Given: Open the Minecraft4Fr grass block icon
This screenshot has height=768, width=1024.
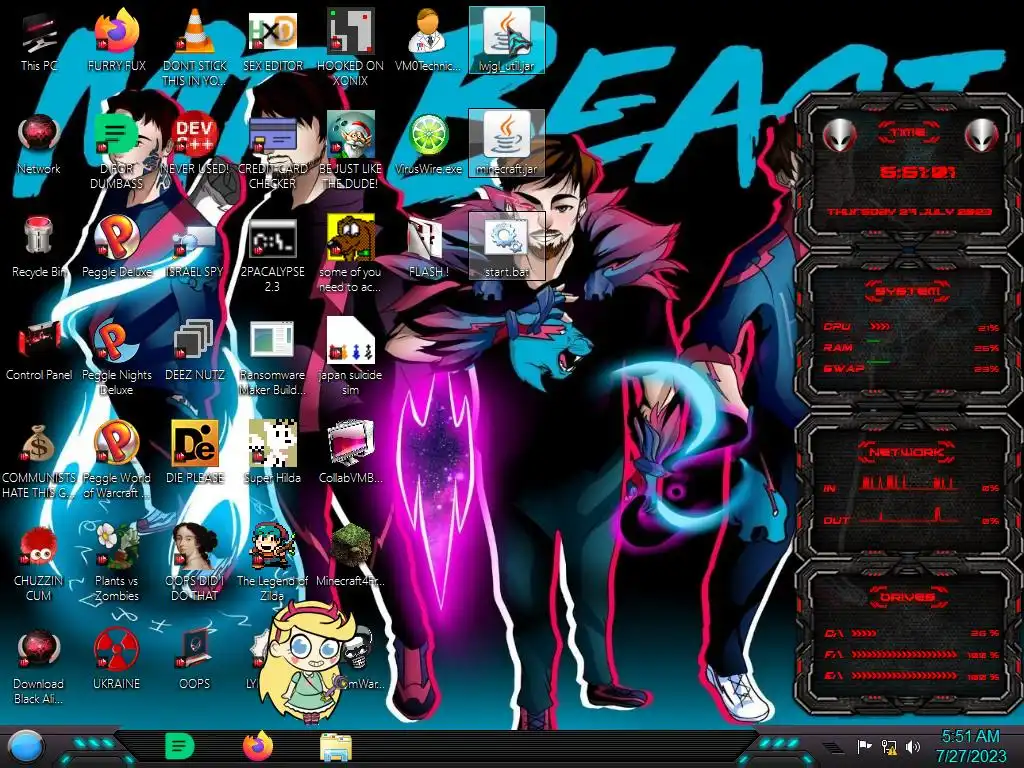Looking at the screenshot, I should click(x=350, y=555).
